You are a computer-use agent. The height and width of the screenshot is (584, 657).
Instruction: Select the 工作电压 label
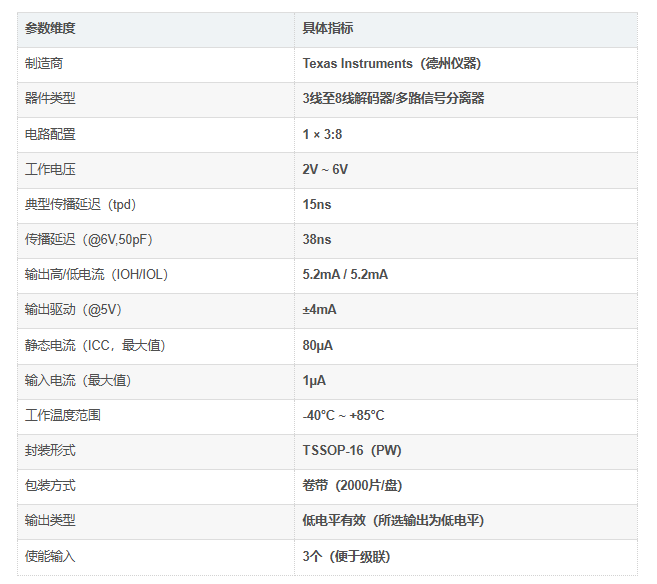pos(50,170)
